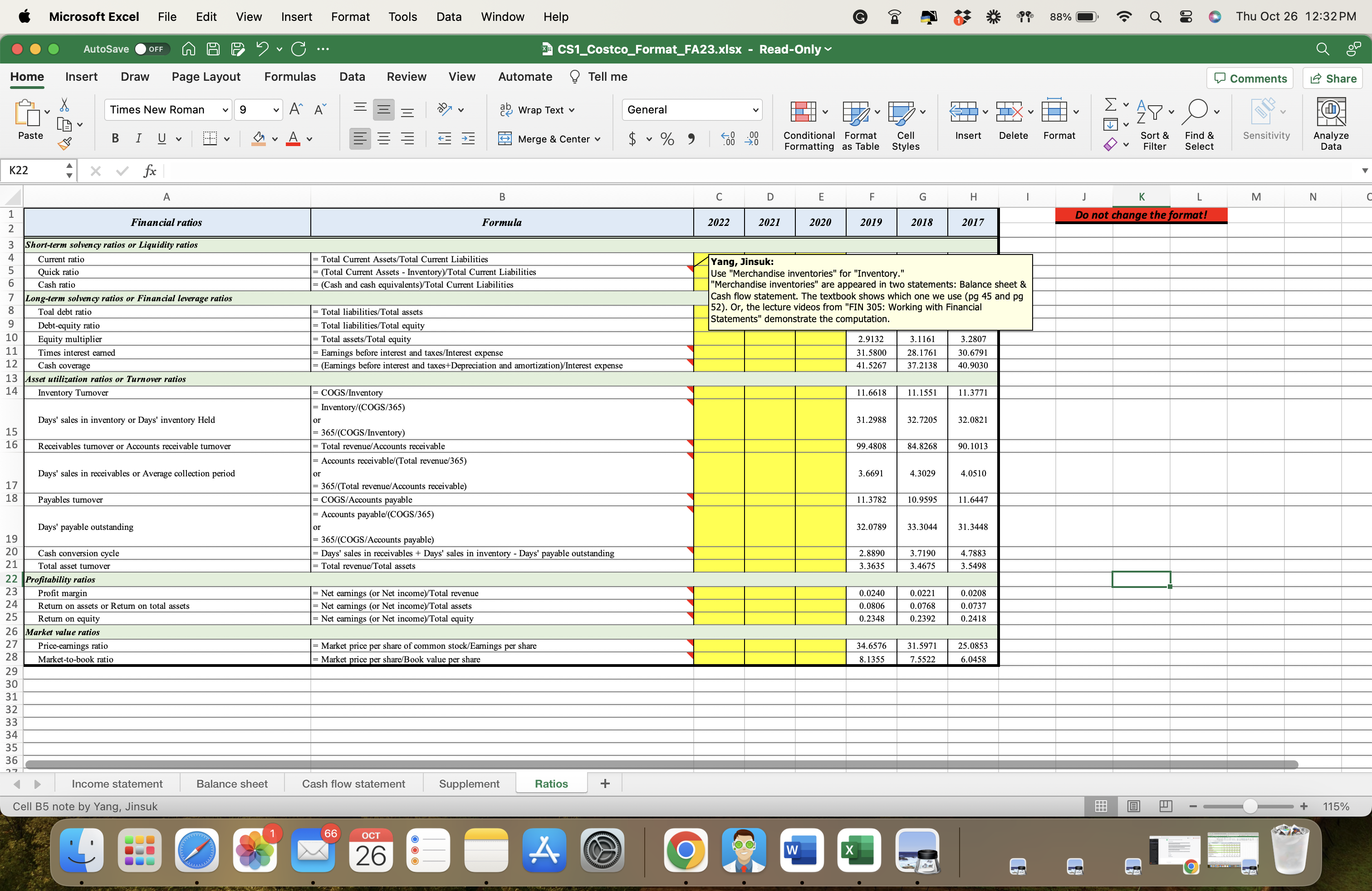Expand Merge & Center options arrow

598,139
